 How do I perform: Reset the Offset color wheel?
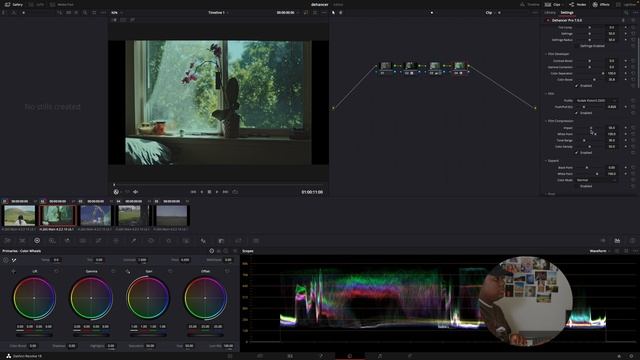227,271
